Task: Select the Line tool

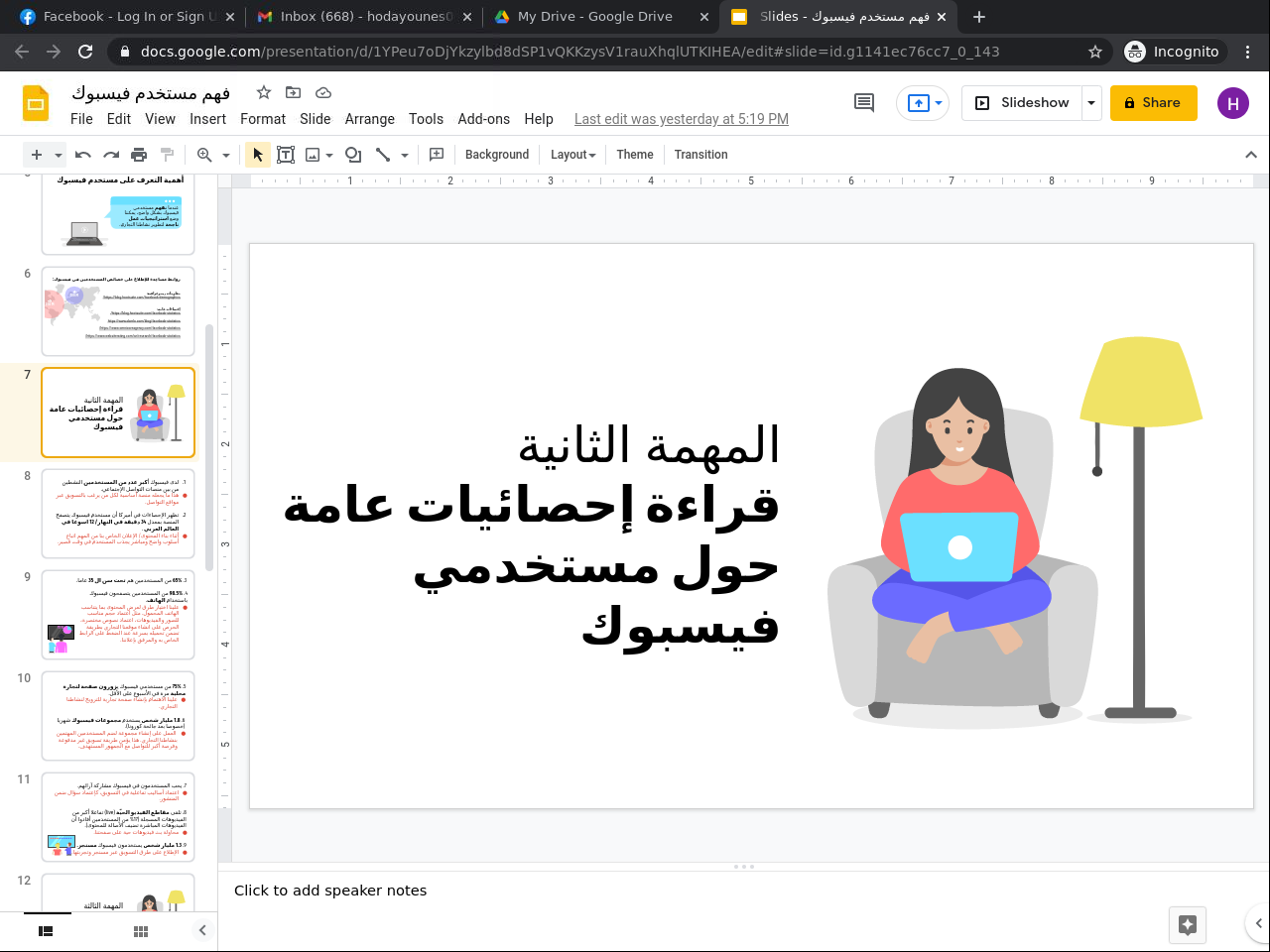Action: (x=383, y=155)
